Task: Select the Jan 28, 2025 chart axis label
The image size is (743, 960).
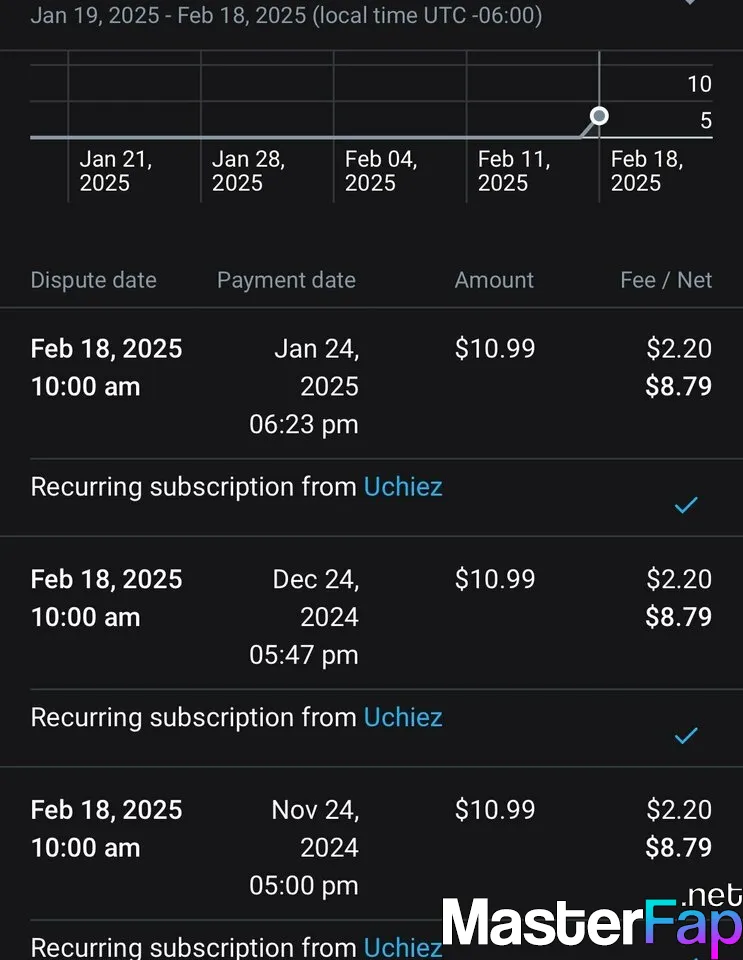Action: tap(248, 171)
